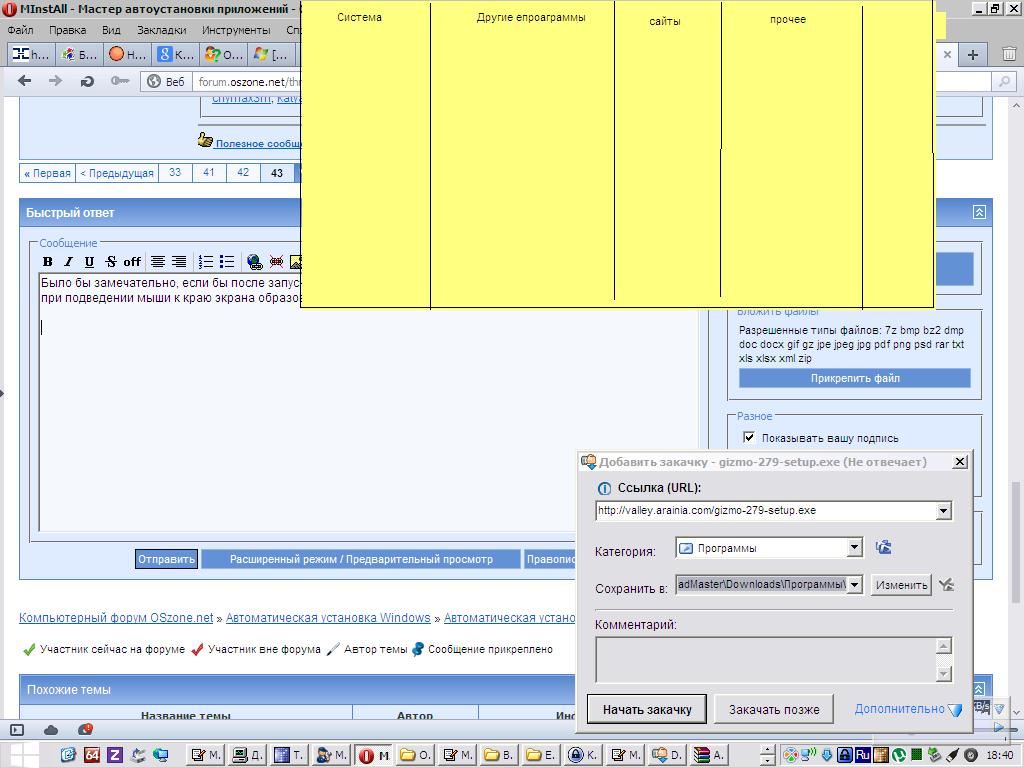Click the 'Прикрепить файл' button
Screen dimensions: 1024x768
(x=854, y=378)
